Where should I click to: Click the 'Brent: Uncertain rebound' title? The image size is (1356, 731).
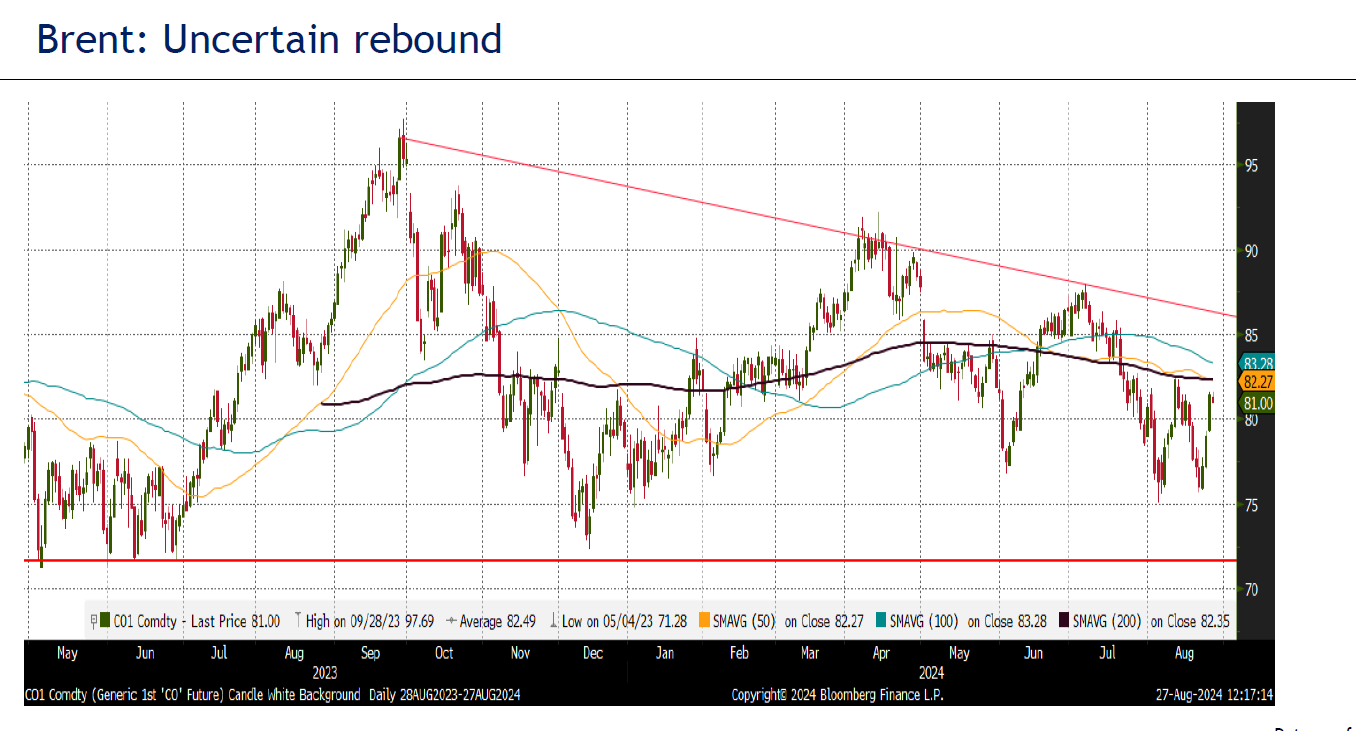click(269, 39)
